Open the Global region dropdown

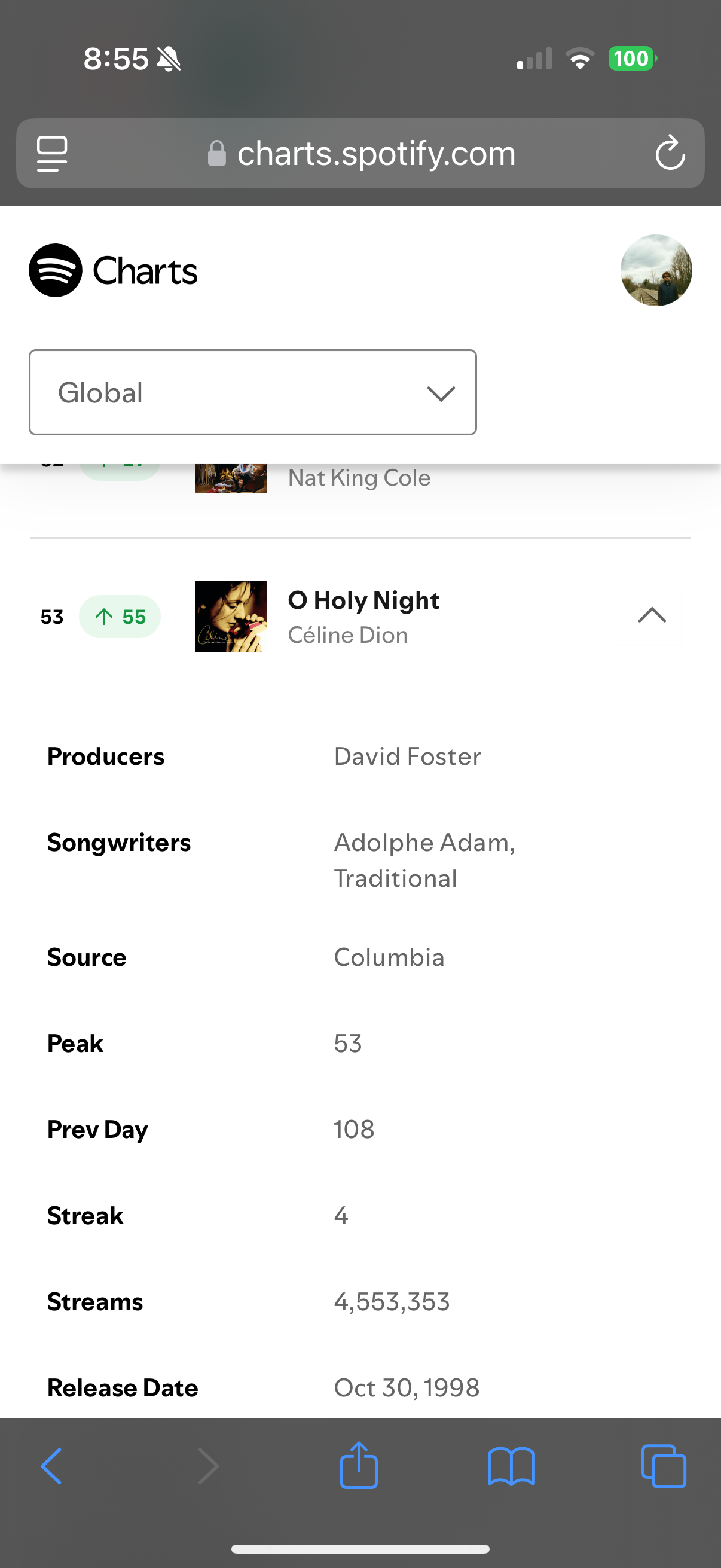tap(252, 392)
